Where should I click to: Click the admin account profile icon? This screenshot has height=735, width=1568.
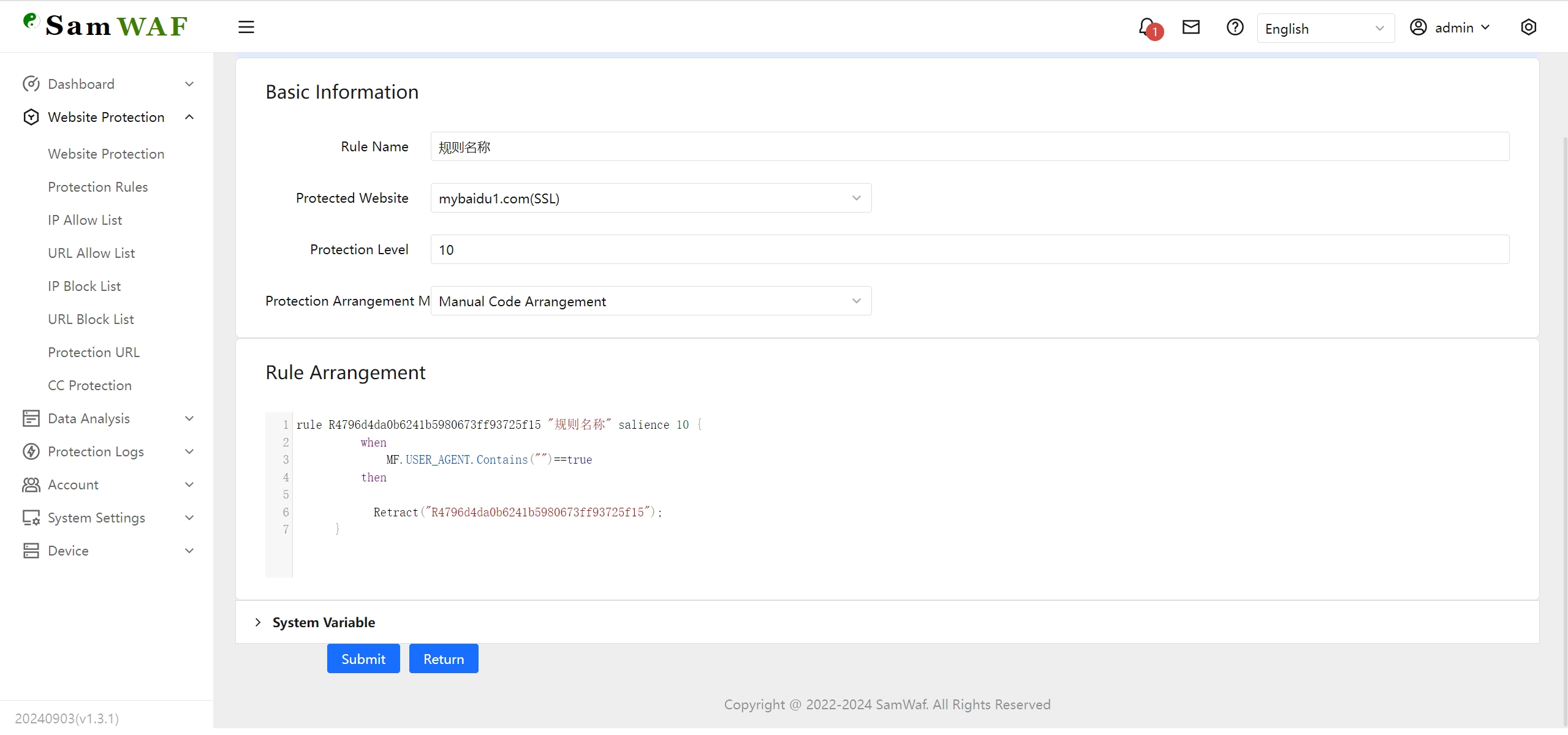(x=1419, y=27)
